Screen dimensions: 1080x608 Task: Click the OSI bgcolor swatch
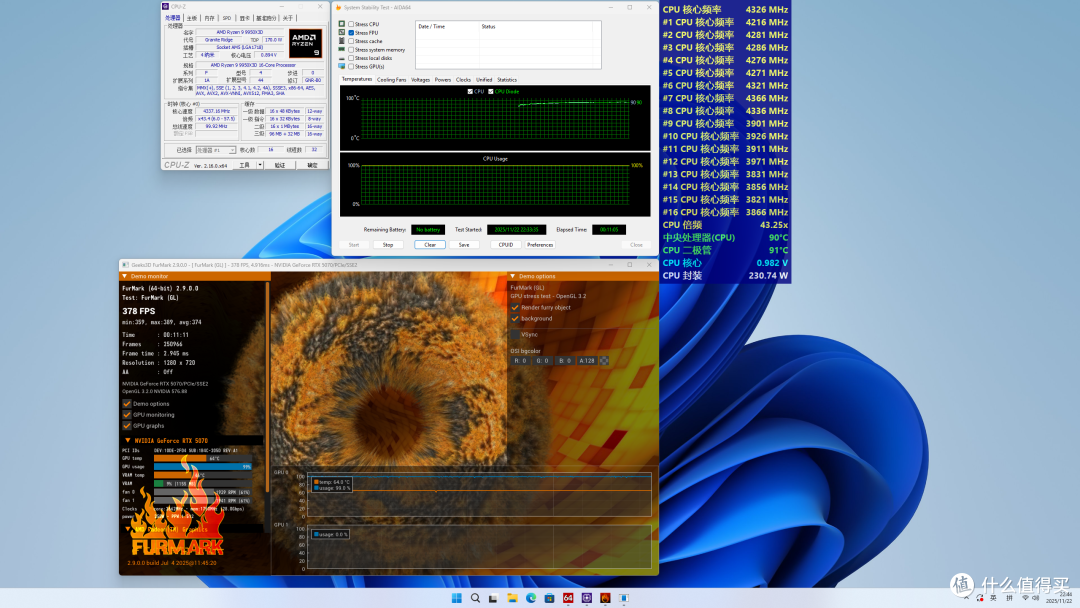(604, 361)
